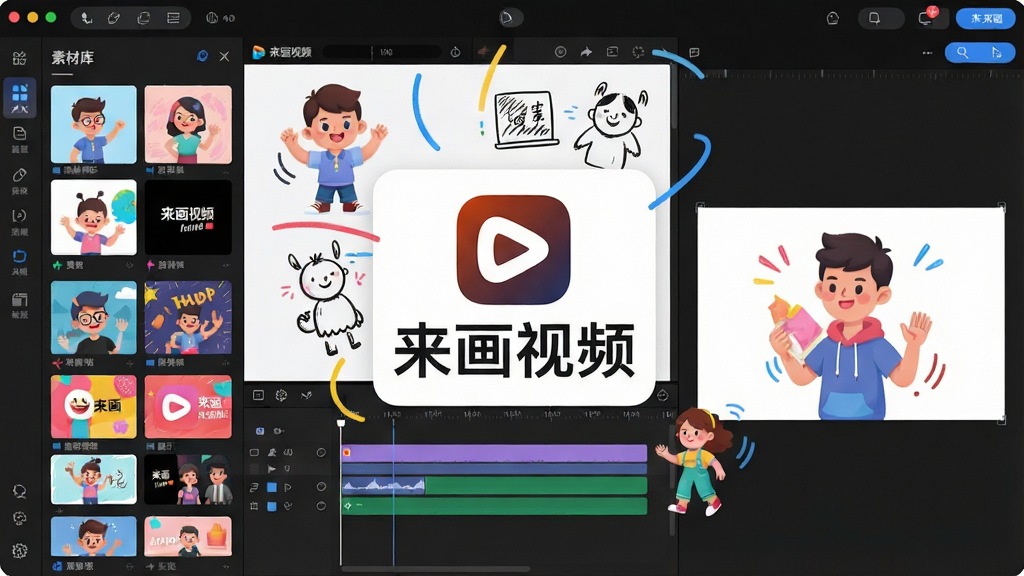Click the globe icon beside the 40 label

[x=212, y=18]
